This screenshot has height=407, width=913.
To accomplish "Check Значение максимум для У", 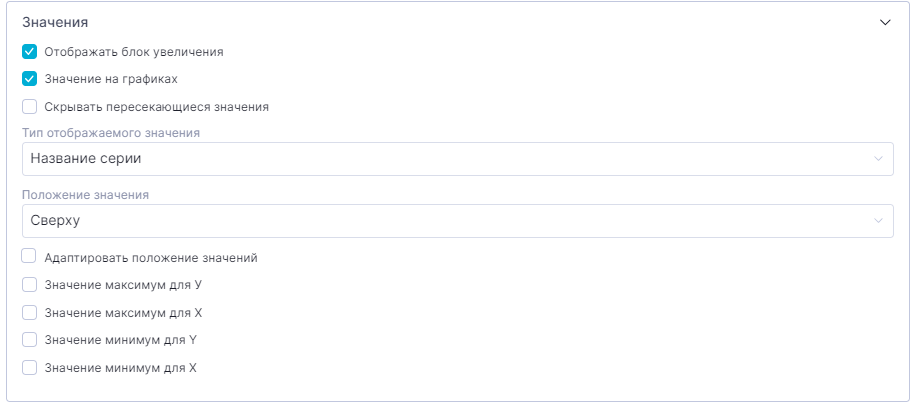I will 30,285.
